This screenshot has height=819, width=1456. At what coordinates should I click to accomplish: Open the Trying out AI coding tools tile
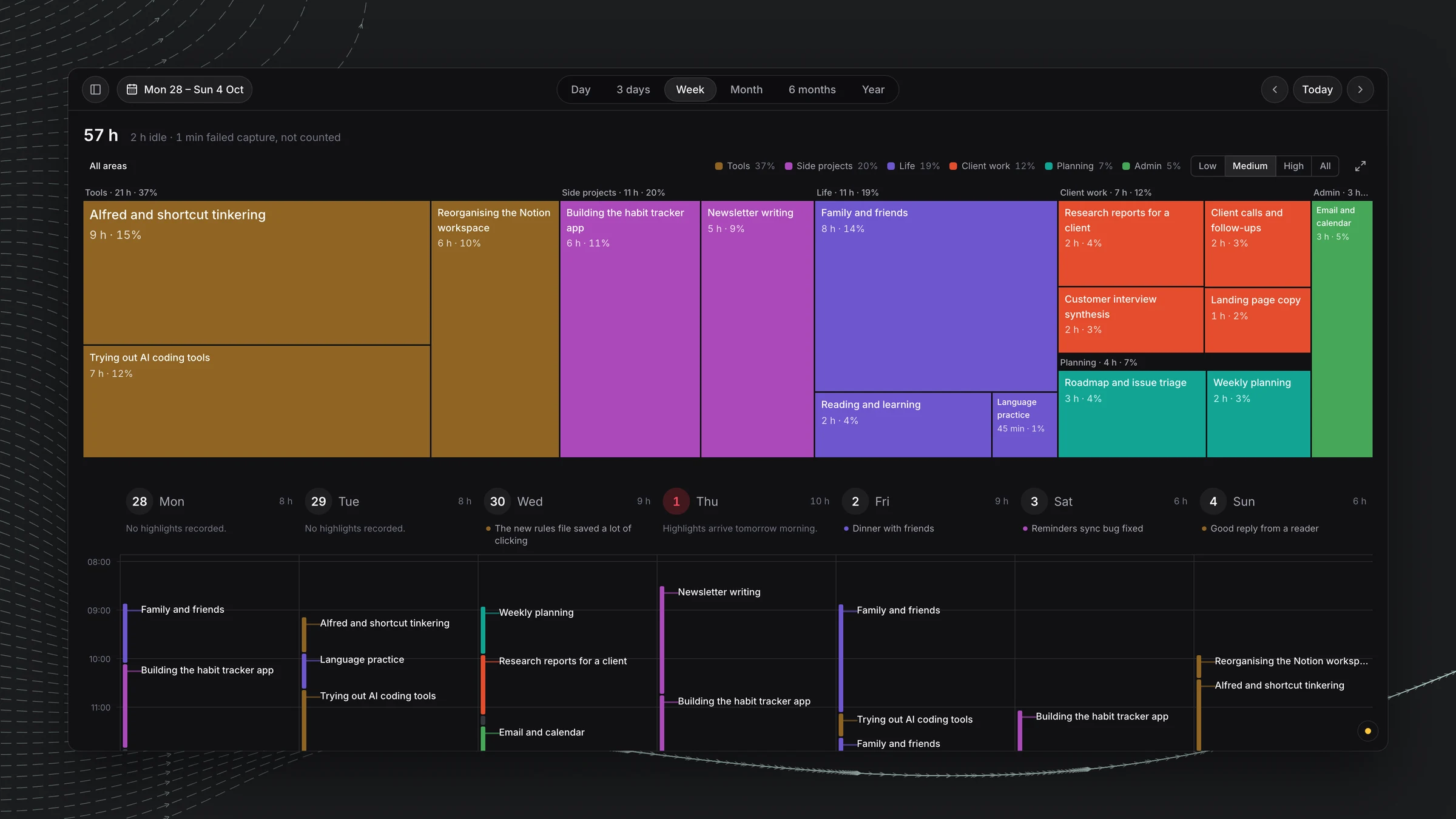[257, 401]
